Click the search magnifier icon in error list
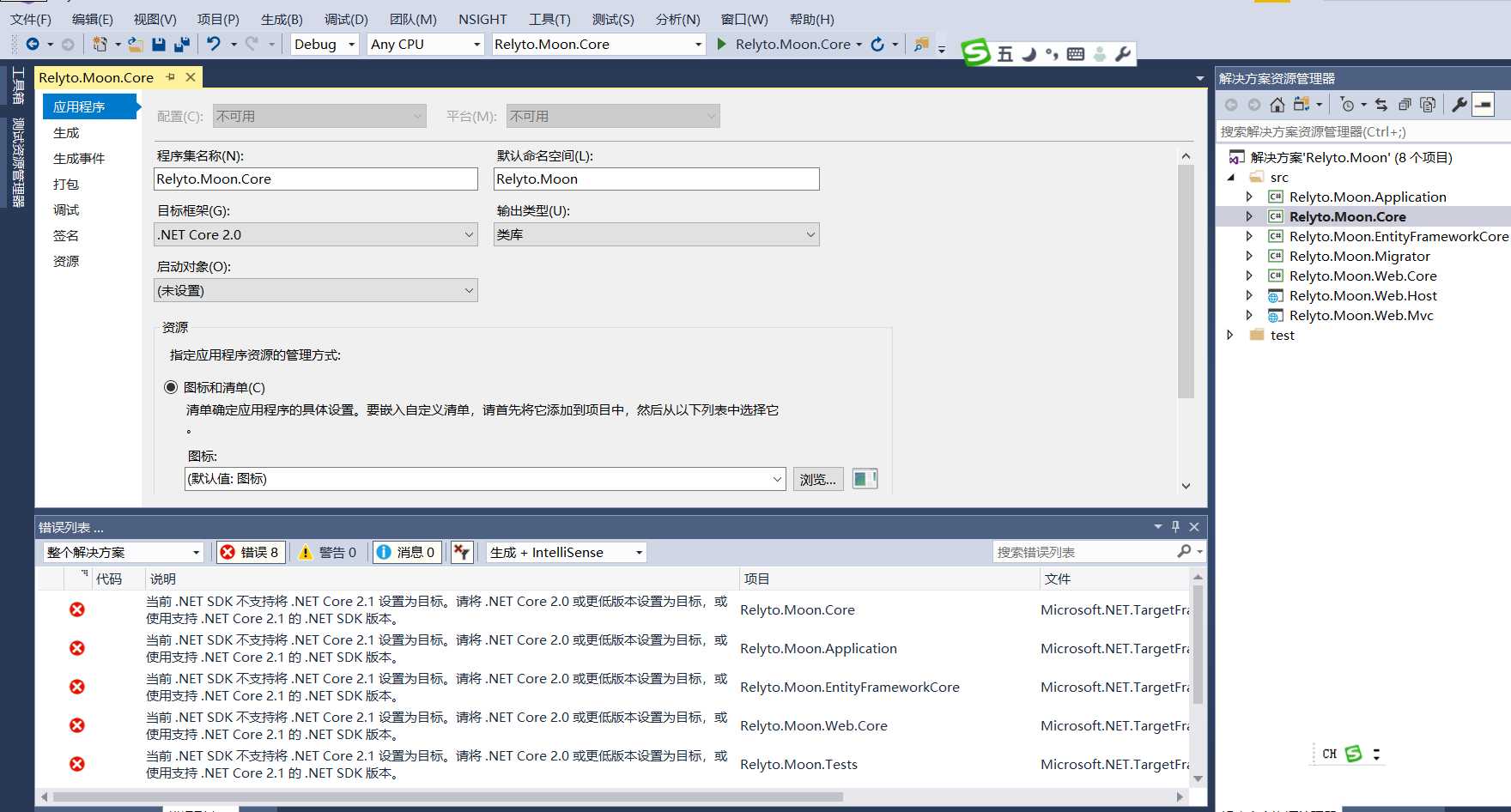Viewport: 1511px width, 812px height. tap(1185, 552)
